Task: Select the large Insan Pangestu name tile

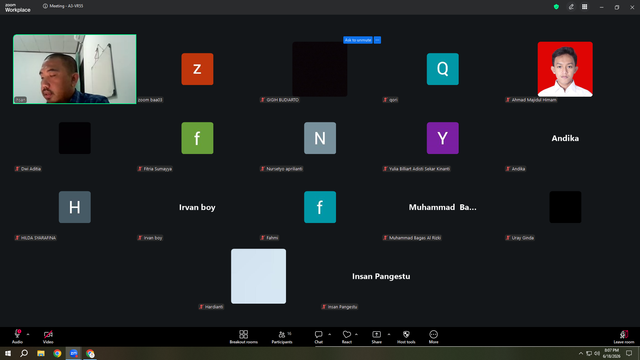Action: 381,276
